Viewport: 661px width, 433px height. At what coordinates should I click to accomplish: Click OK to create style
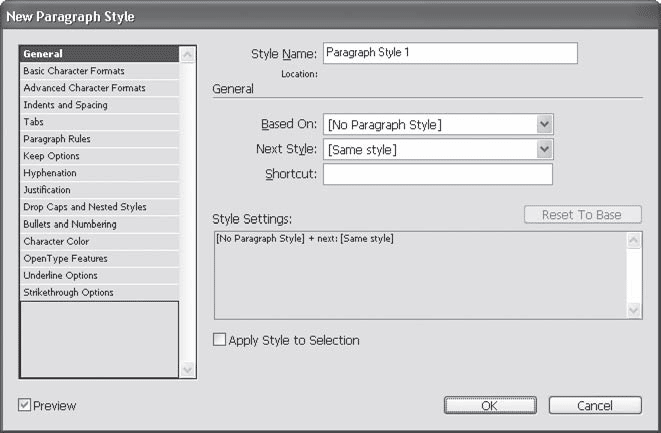[489, 405]
